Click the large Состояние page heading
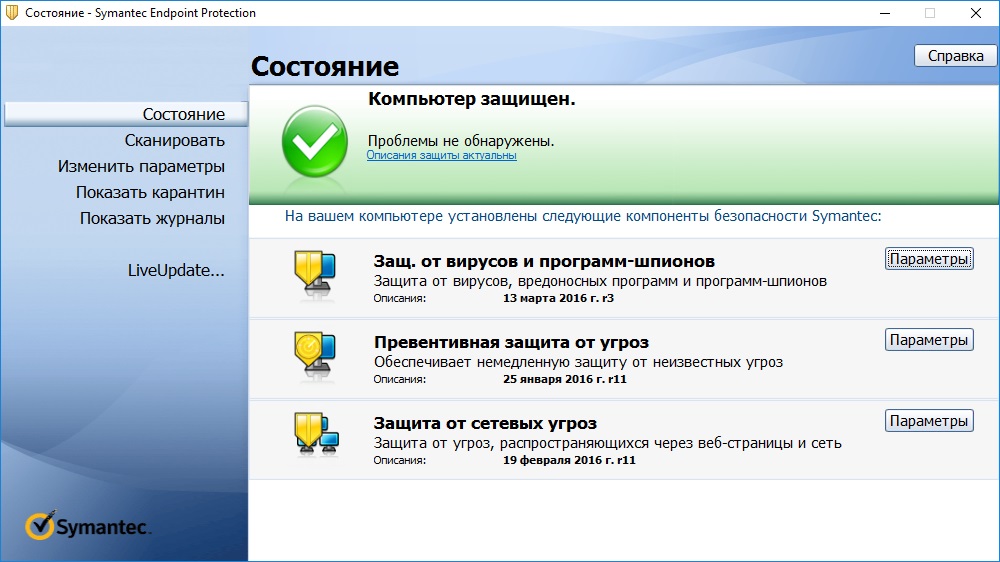The width and height of the screenshot is (1000, 562). click(x=325, y=66)
